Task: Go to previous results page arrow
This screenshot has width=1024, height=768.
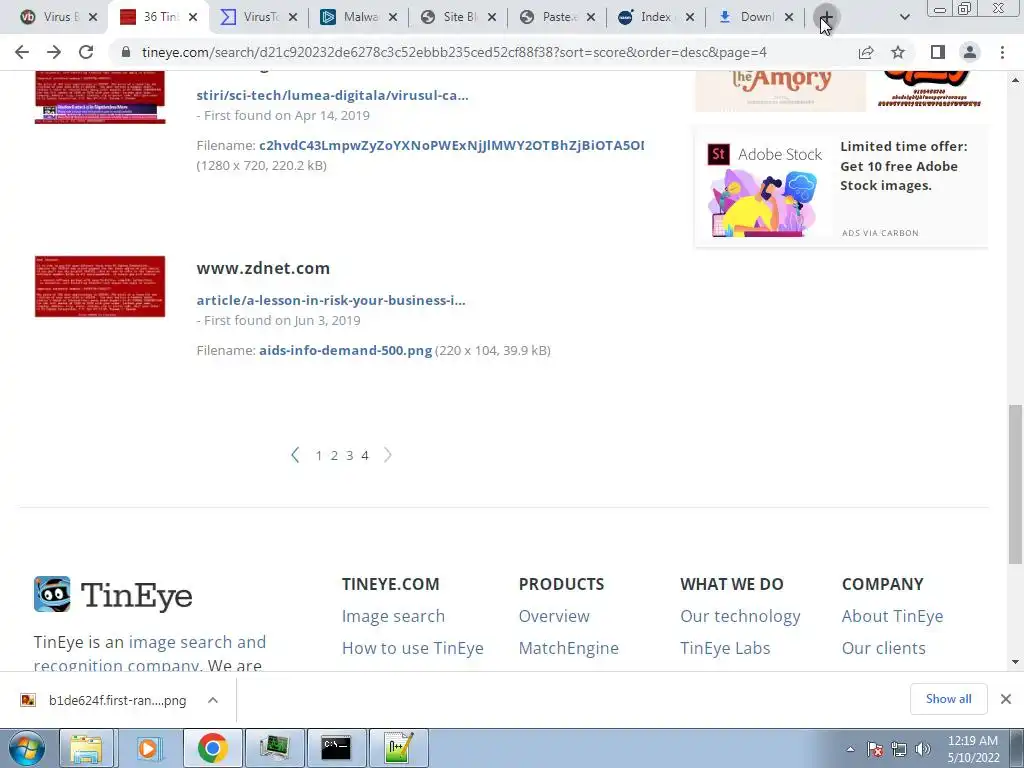Action: tap(295, 455)
